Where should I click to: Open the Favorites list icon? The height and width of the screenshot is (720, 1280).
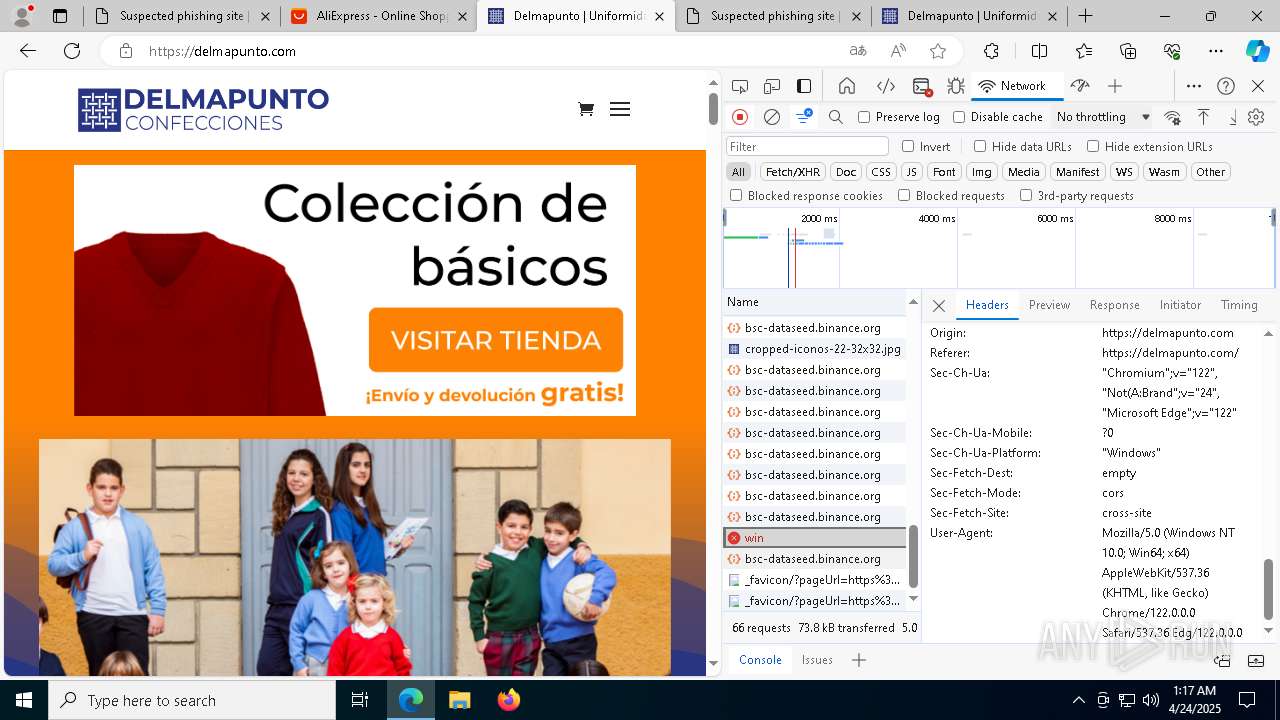[x=1084, y=51]
